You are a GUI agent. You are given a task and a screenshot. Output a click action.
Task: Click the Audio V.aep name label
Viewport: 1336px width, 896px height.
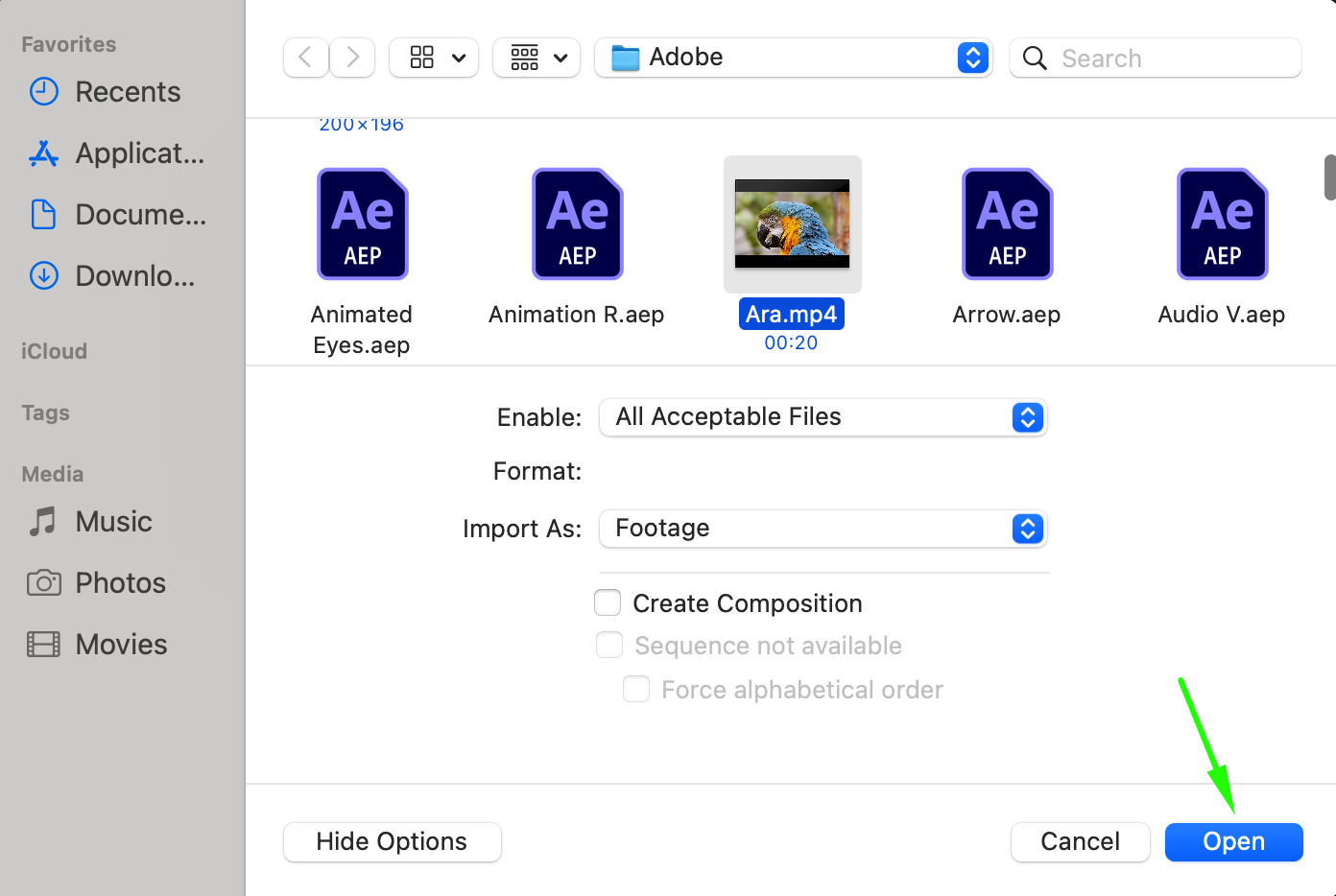(x=1221, y=315)
